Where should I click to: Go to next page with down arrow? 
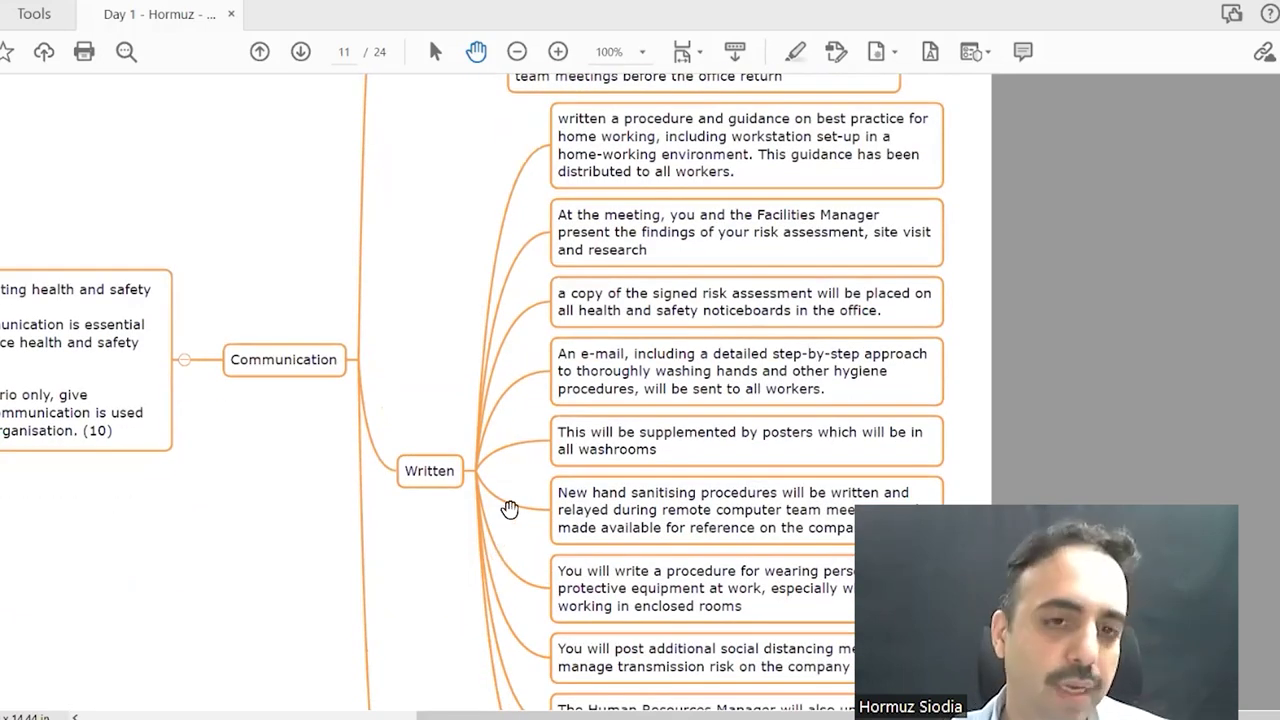(x=301, y=52)
